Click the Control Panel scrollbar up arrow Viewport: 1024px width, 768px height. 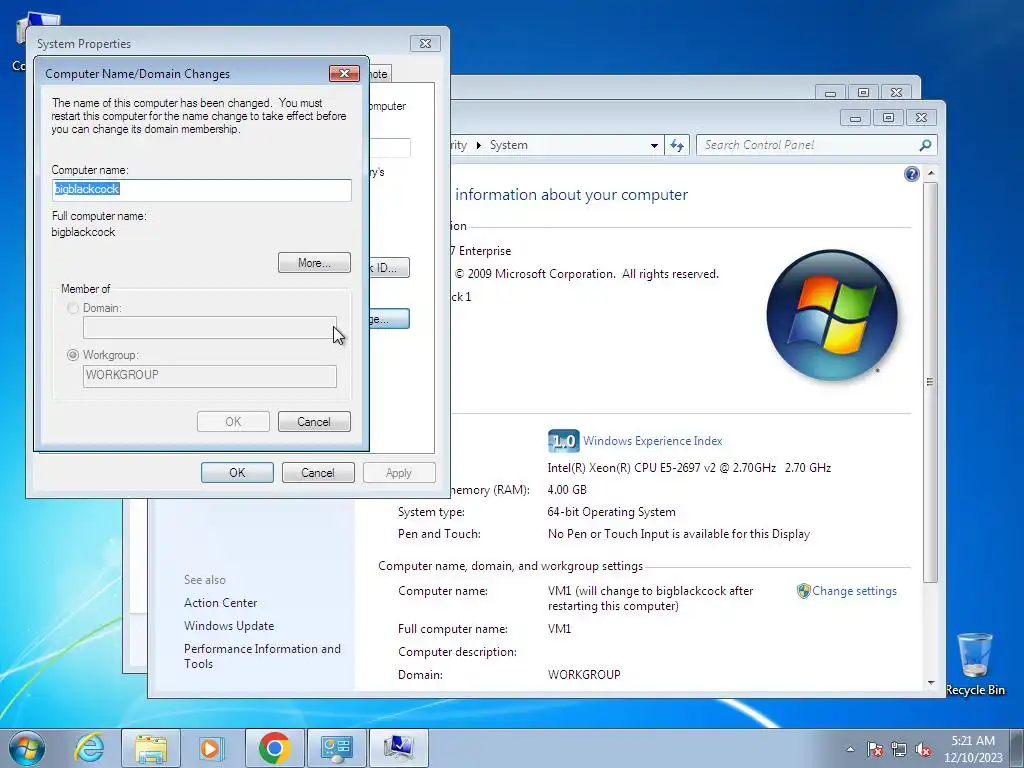click(x=931, y=173)
